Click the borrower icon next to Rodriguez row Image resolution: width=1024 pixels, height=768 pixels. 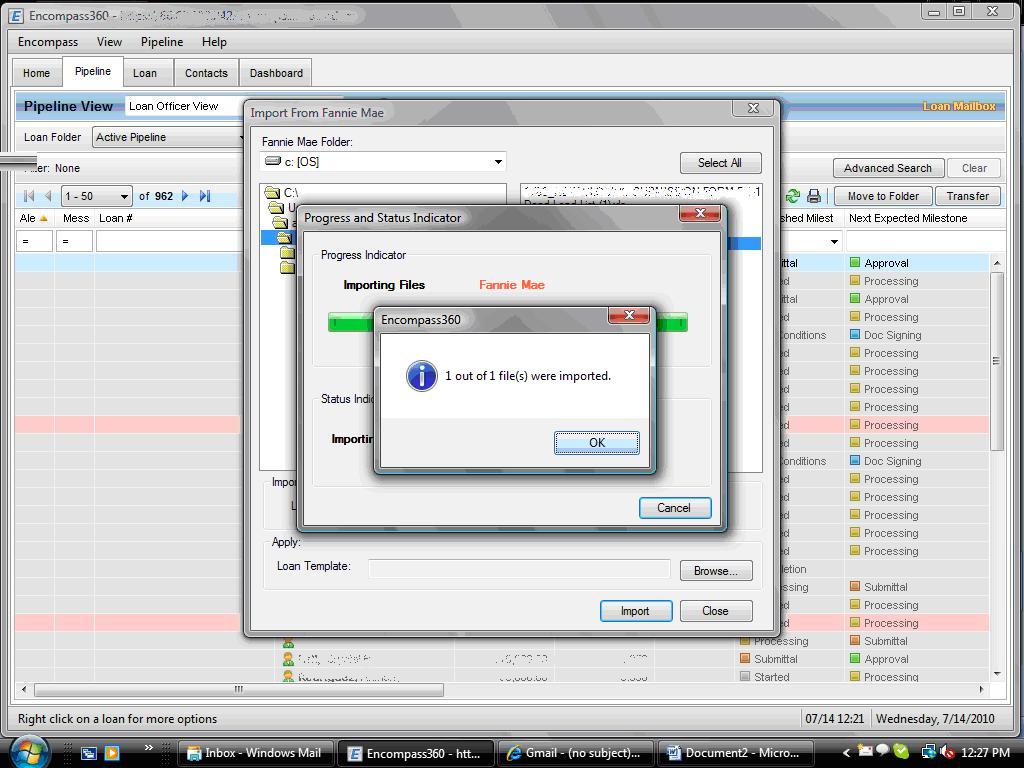(x=287, y=677)
